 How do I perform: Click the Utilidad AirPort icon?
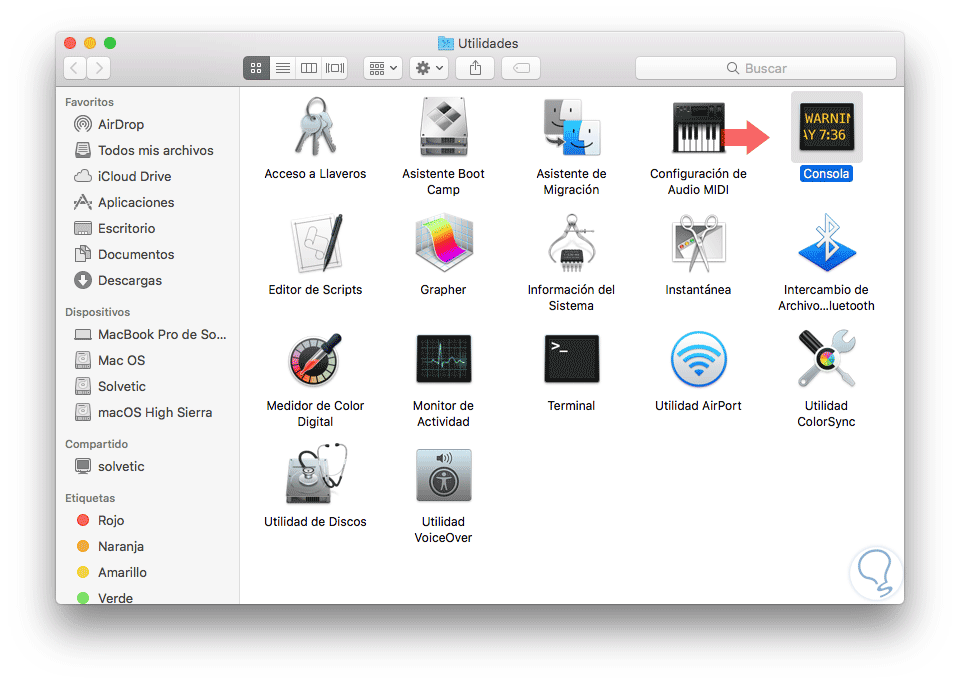click(x=699, y=359)
